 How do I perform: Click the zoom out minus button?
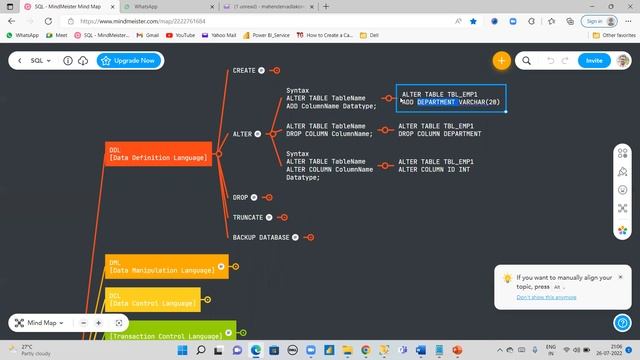tap(83, 323)
